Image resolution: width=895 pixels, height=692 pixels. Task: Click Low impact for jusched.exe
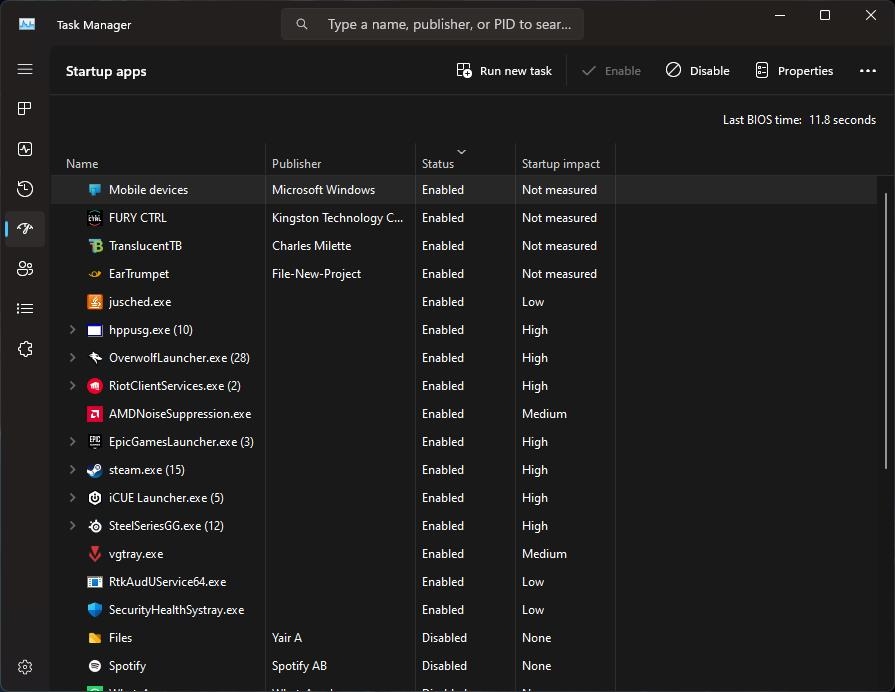tap(533, 301)
